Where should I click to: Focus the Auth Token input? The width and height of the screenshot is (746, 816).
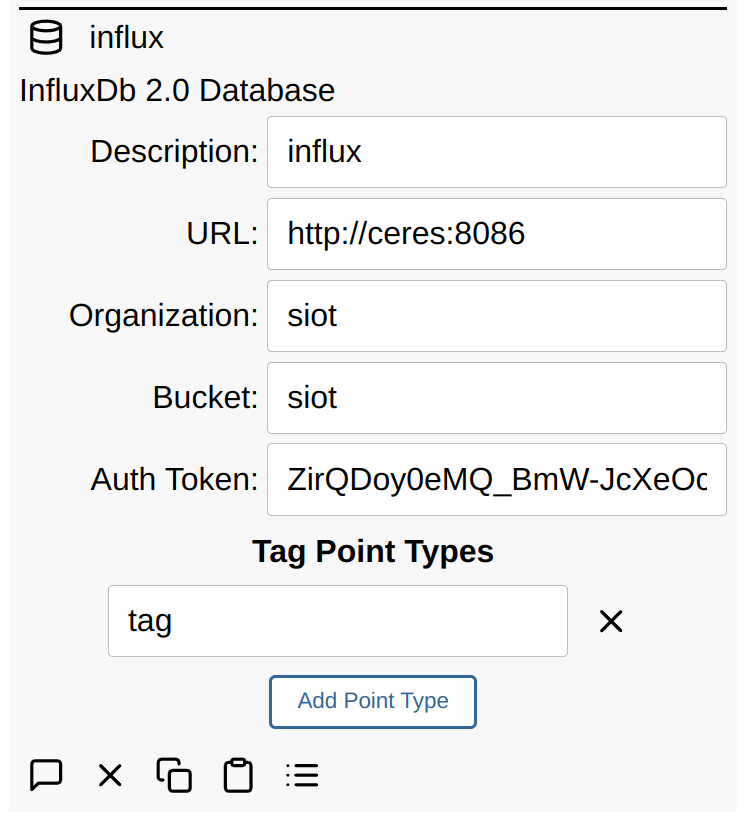click(x=496, y=480)
